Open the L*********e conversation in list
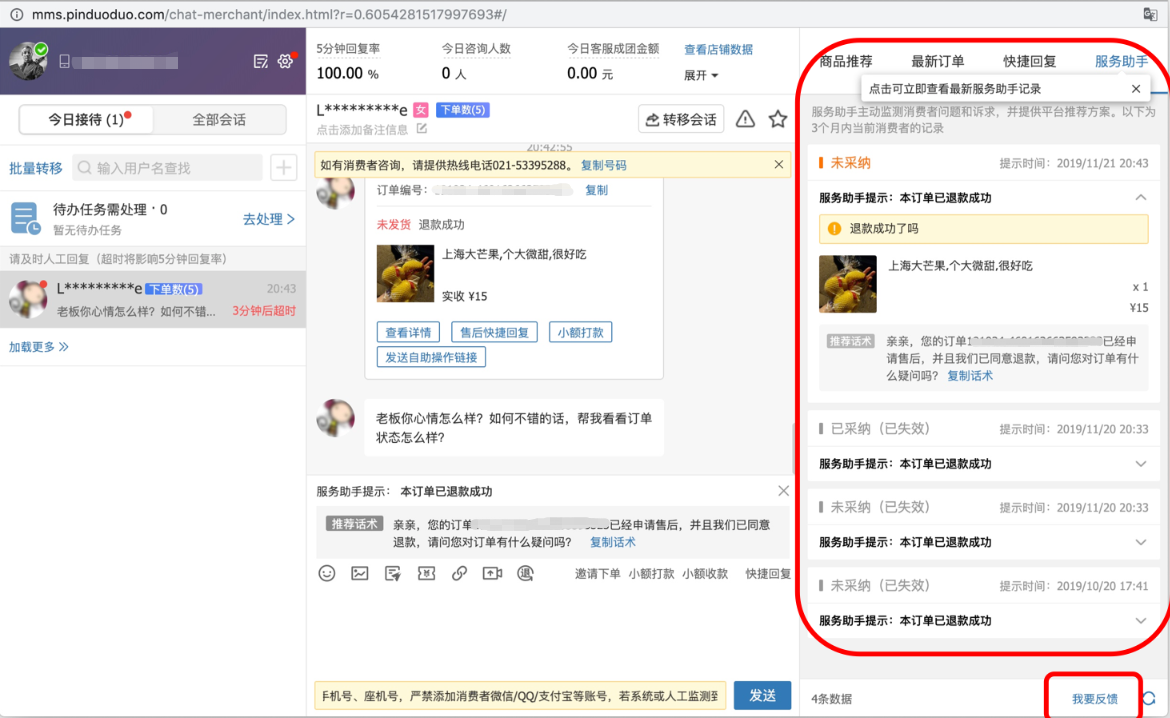 153,299
